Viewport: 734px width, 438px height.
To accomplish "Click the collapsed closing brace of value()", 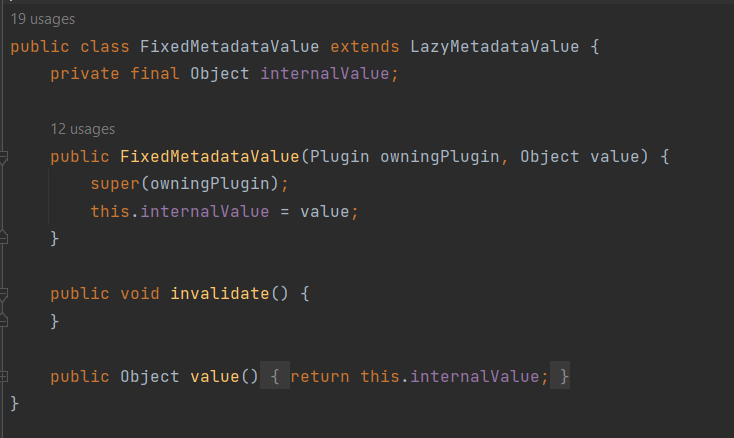I will click(x=565, y=376).
